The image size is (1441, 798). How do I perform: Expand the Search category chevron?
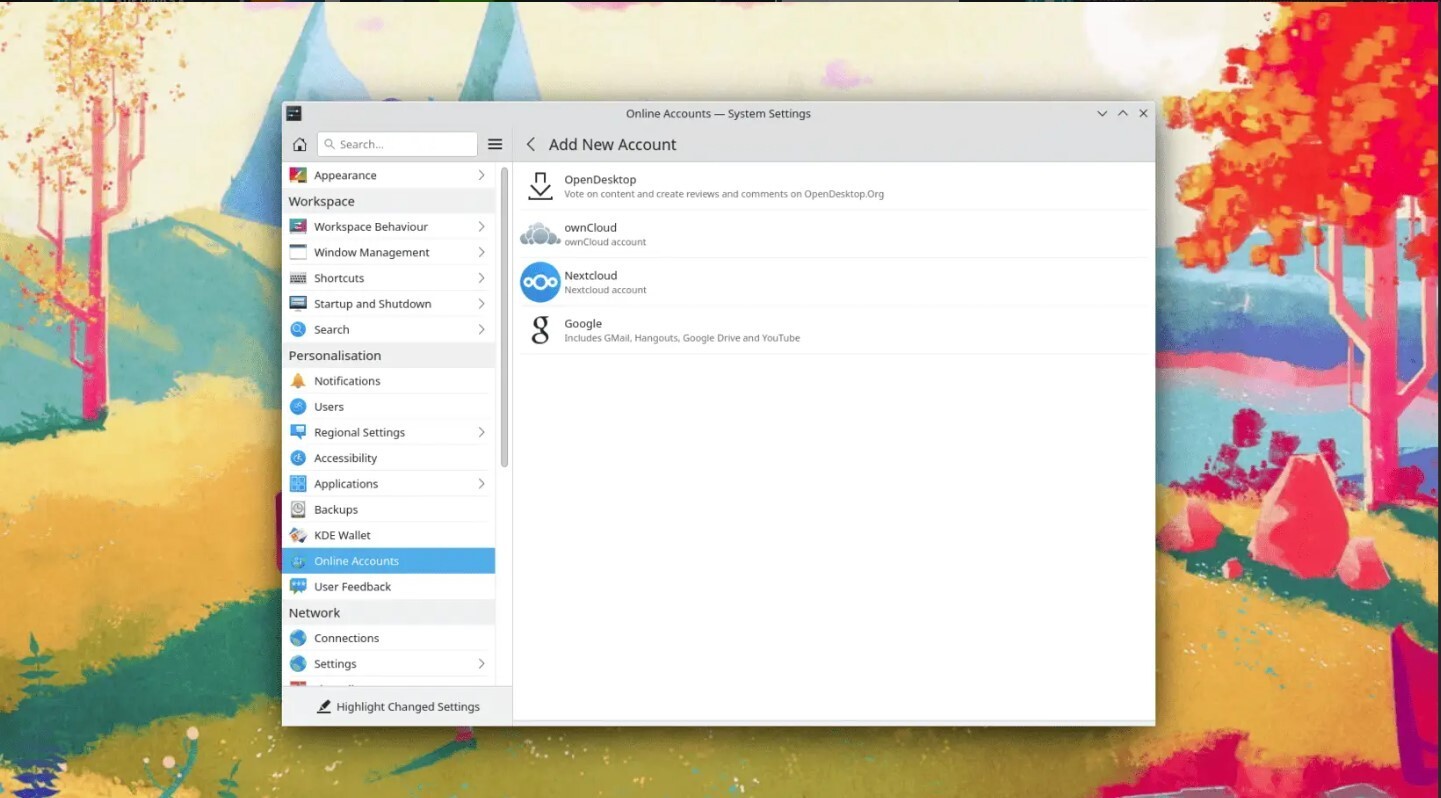point(481,329)
